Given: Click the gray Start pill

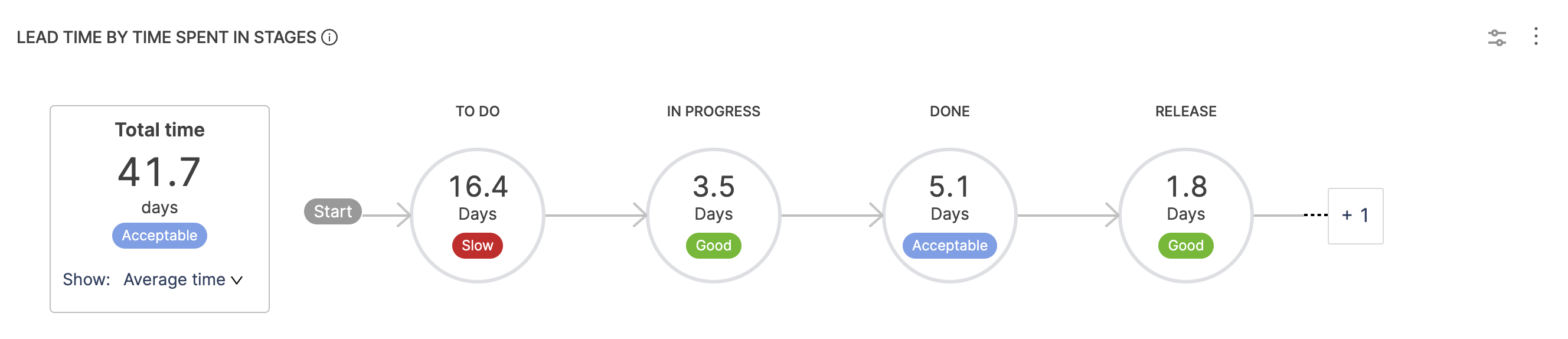Looking at the screenshot, I should pyautogui.click(x=333, y=211).
